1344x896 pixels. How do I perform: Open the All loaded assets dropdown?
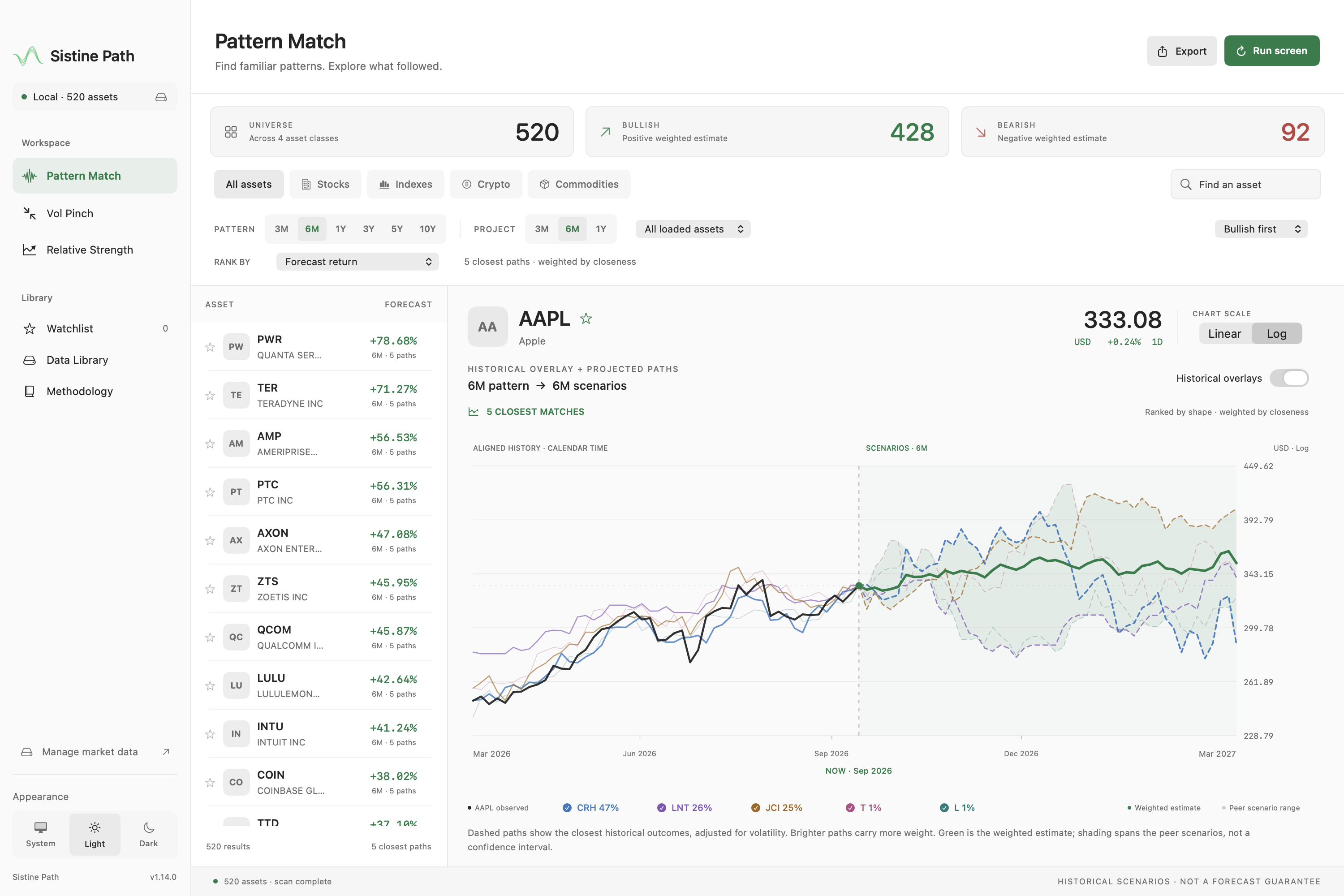point(693,229)
